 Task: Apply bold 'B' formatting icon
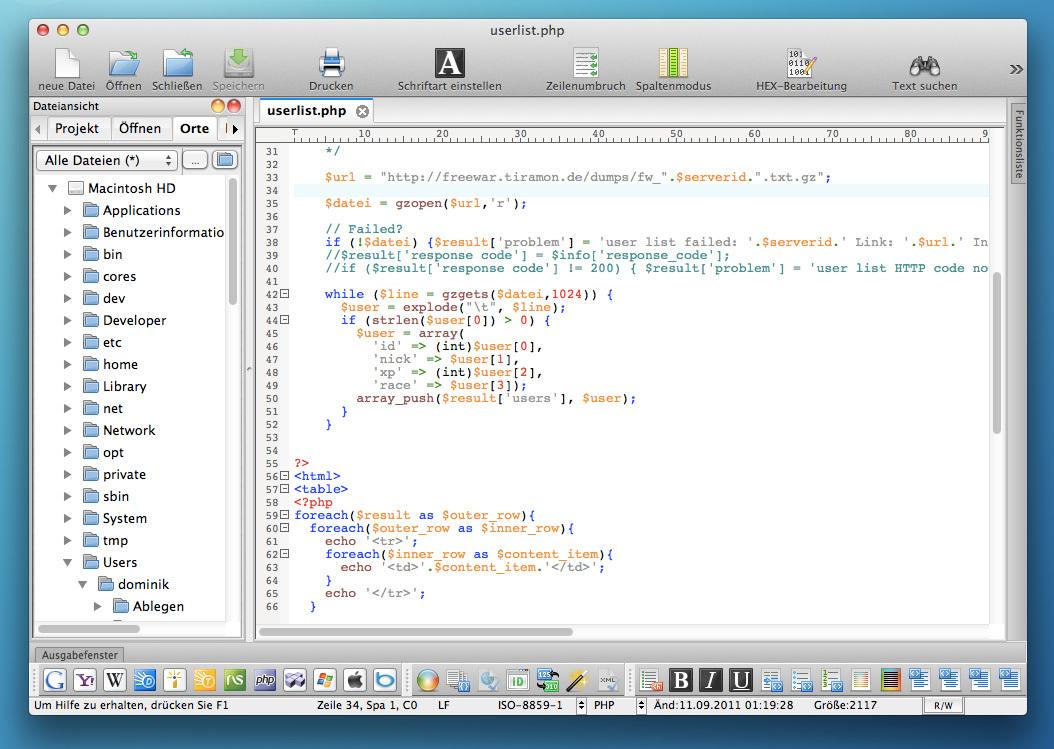pos(681,681)
